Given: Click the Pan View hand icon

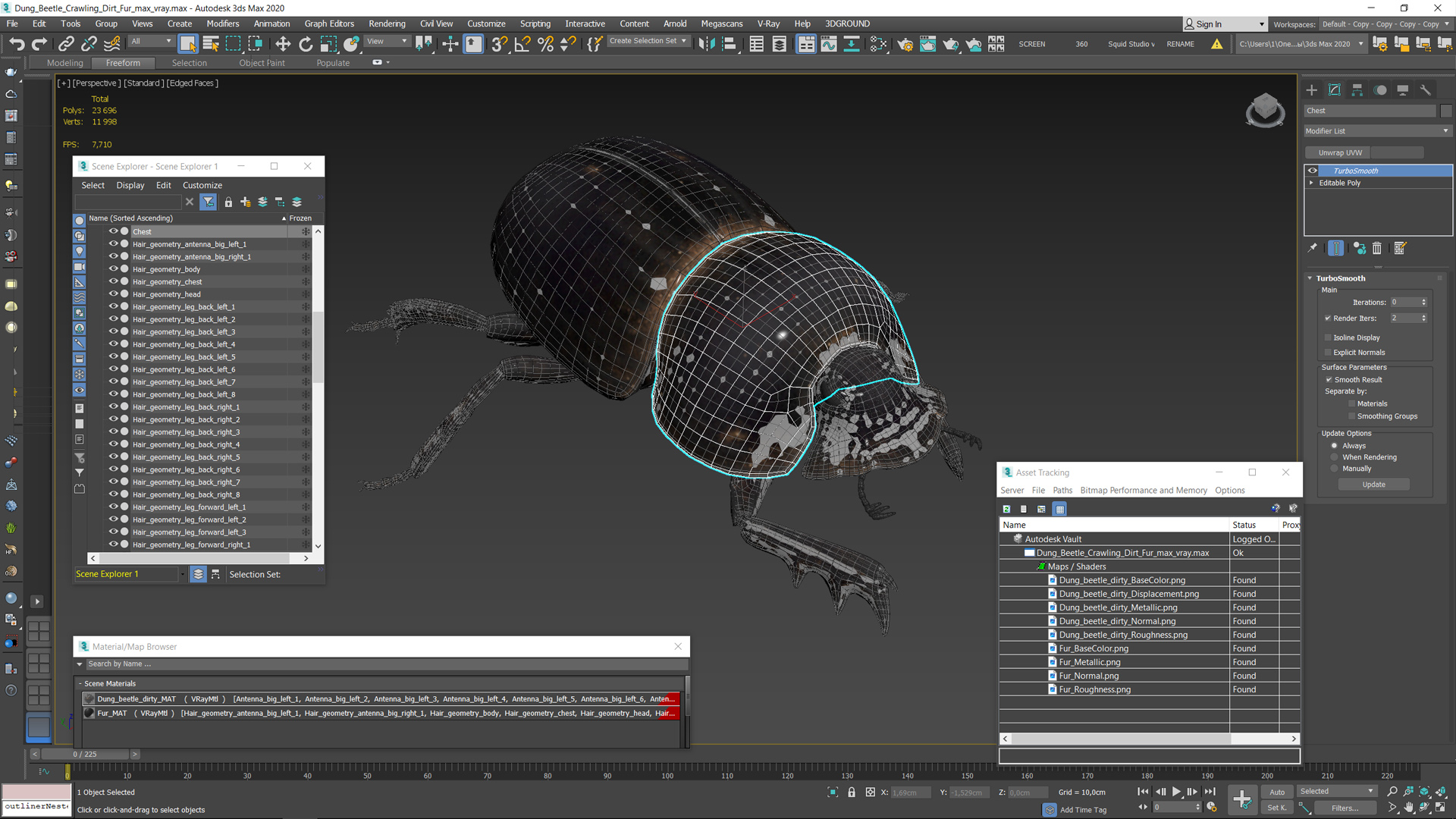Looking at the screenshot, I should coord(1408,808).
